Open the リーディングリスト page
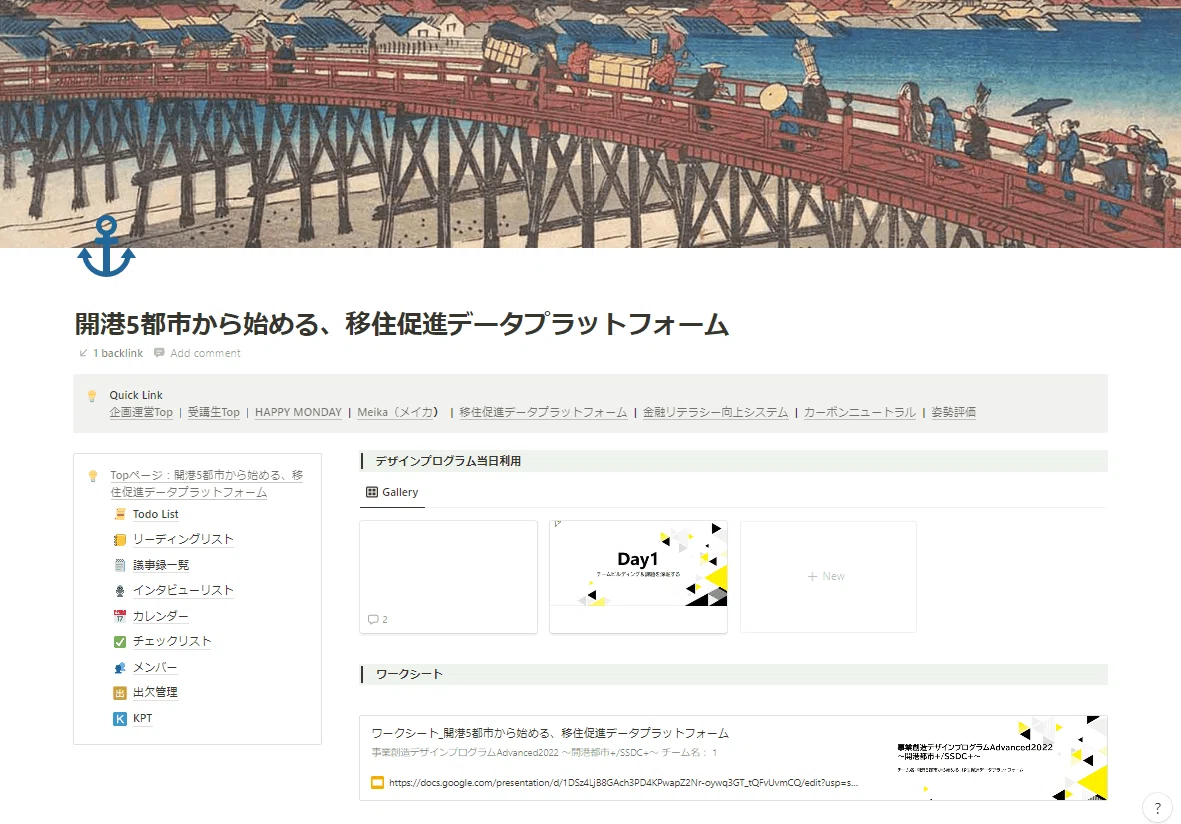1181x824 pixels. coord(183,539)
